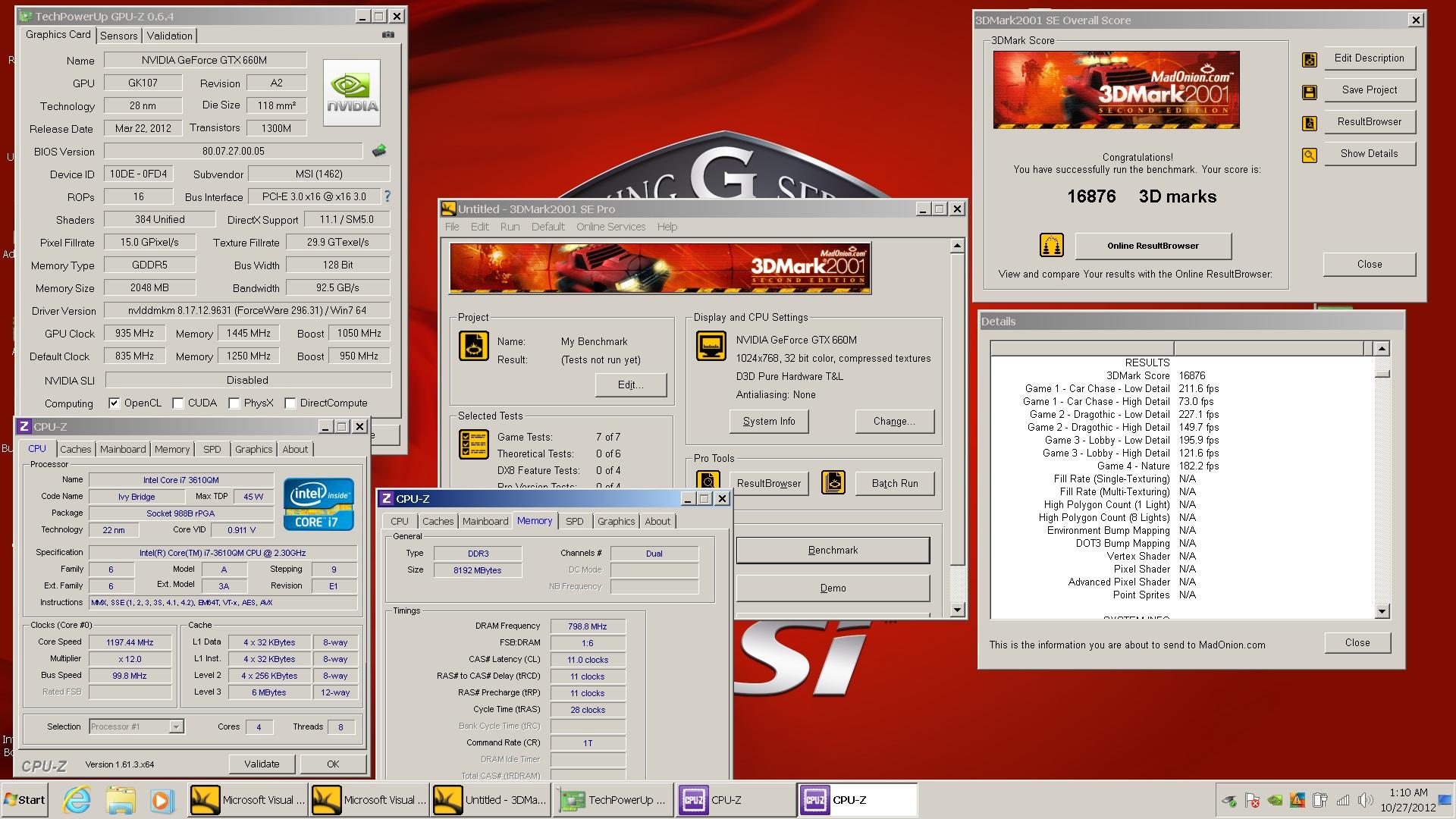Click the Change... display settings button

(894, 421)
